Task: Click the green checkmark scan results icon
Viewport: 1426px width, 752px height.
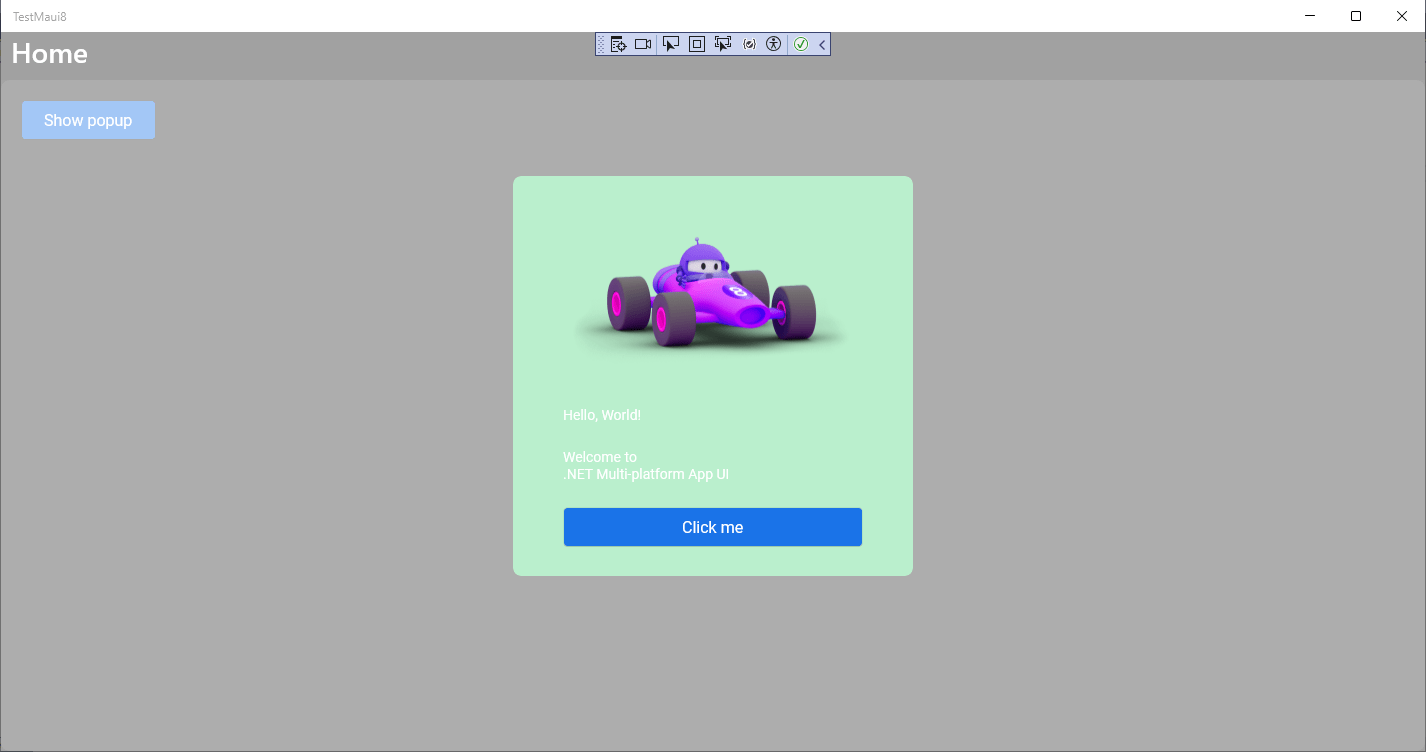Action: 801,44
